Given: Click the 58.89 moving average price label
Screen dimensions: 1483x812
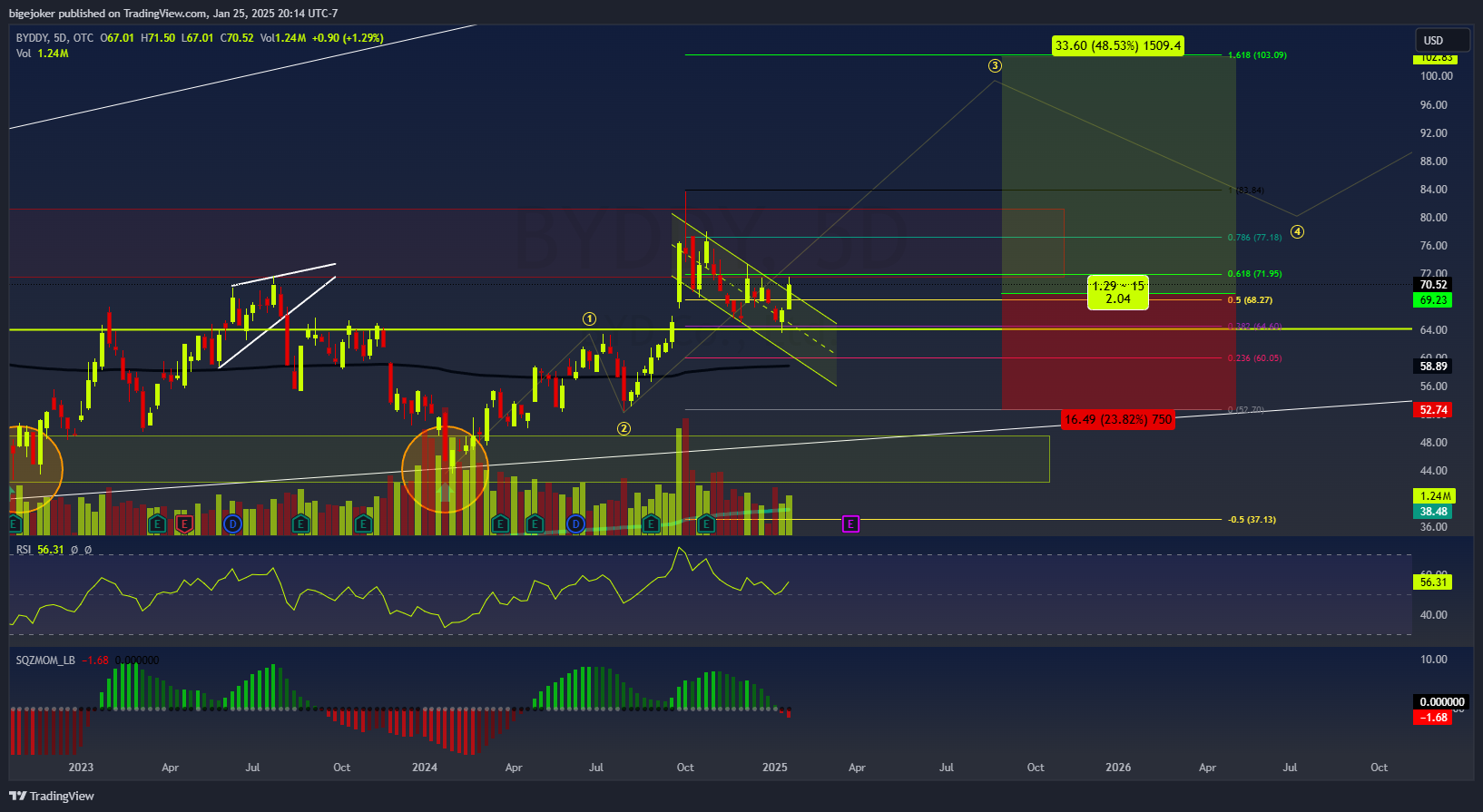Looking at the screenshot, I should tap(1433, 367).
